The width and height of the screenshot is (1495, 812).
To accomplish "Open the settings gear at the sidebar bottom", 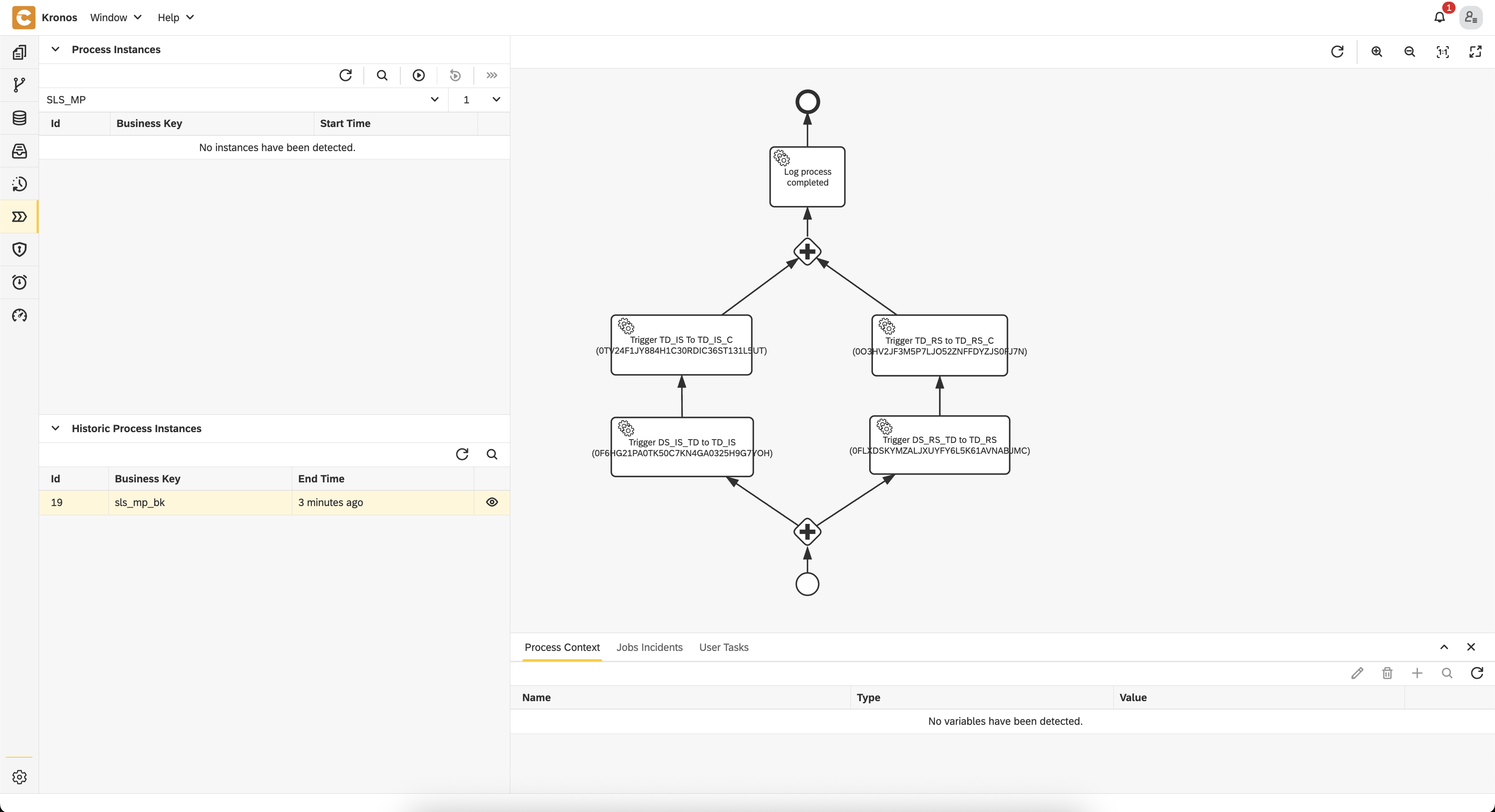I will click(19, 777).
